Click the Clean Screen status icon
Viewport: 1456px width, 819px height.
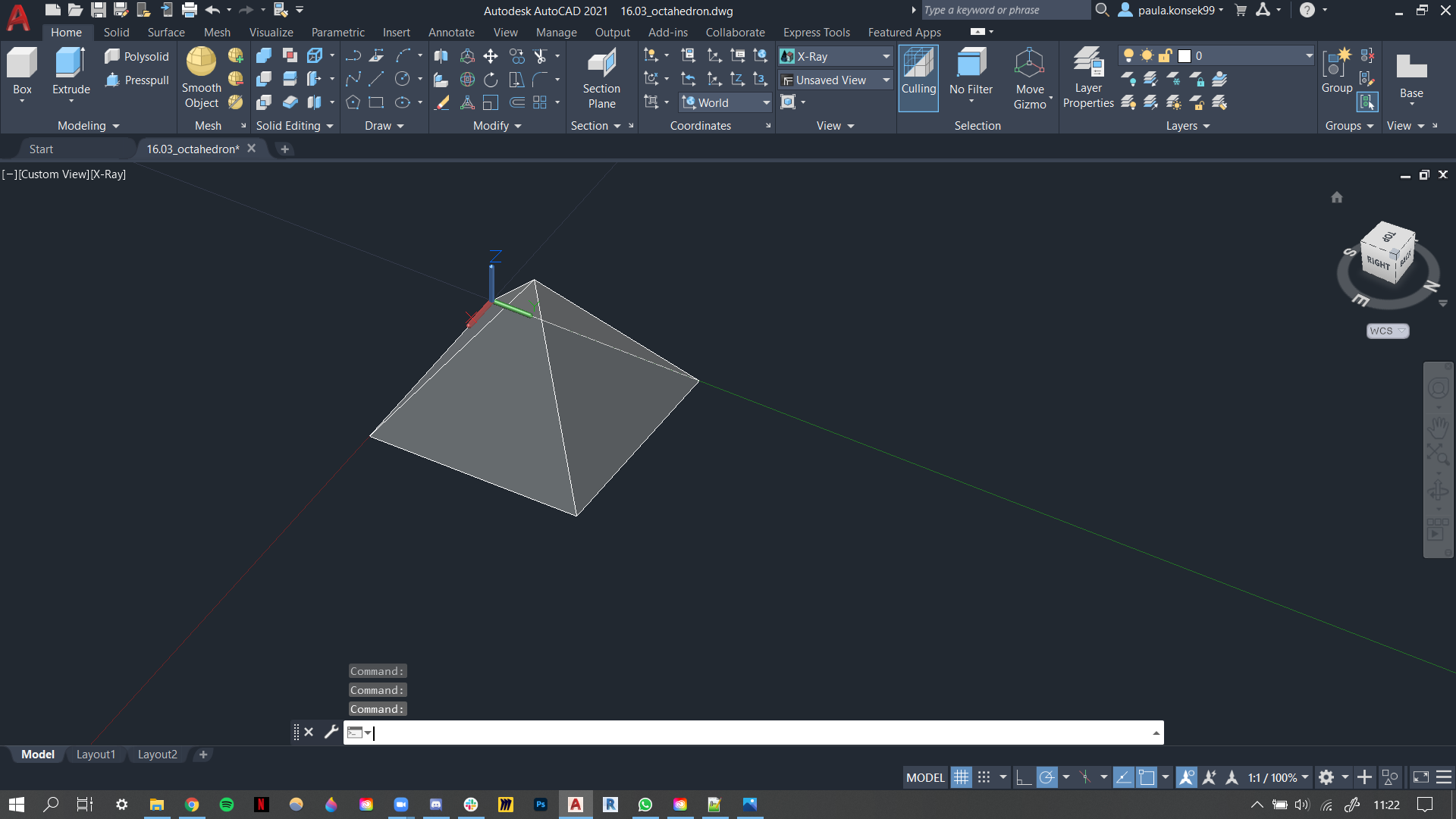click(x=1420, y=777)
